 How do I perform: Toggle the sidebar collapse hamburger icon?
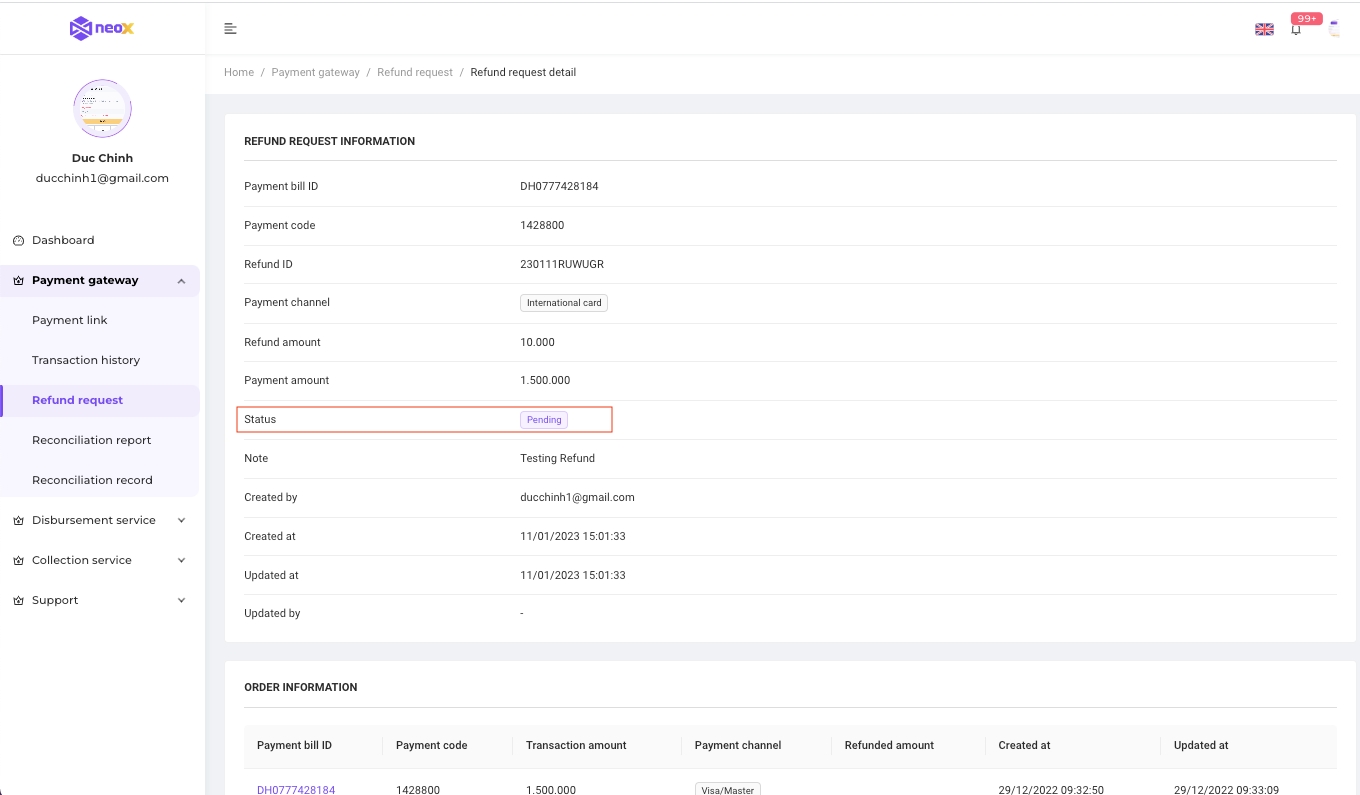click(x=231, y=29)
